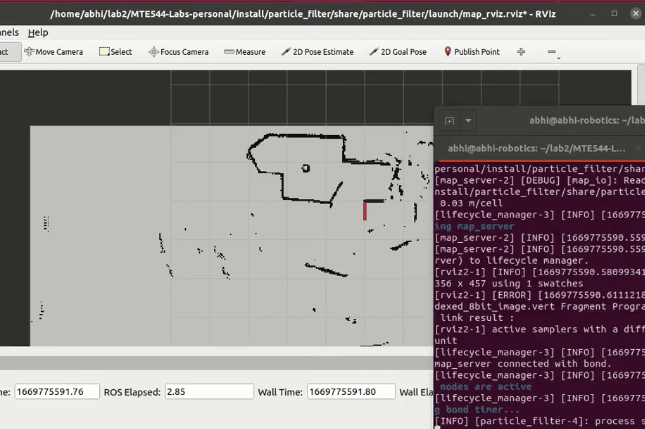Click the Wall Time value field
This screenshot has height=429, width=645.
[351, 392]
